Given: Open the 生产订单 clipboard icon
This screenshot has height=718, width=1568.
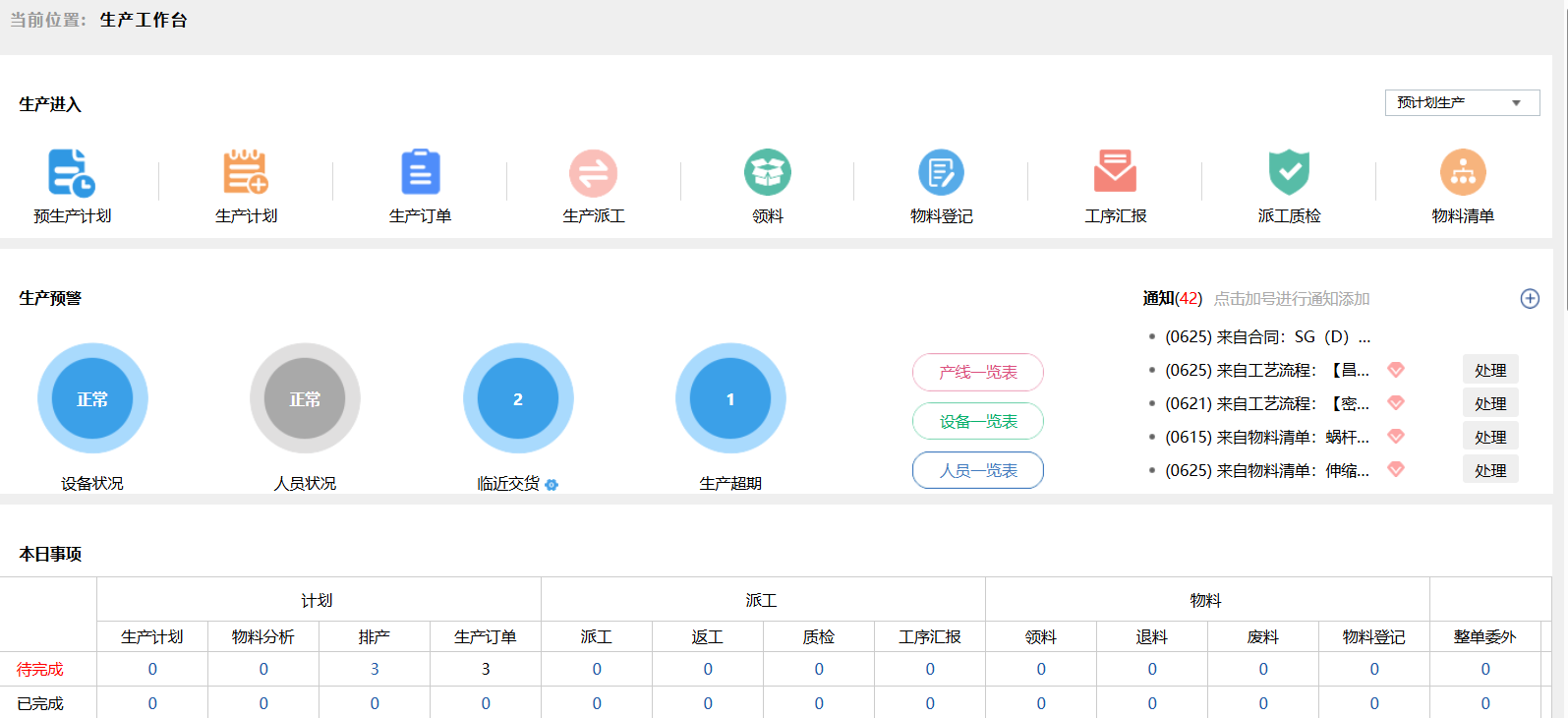Looking at the screenshot, I should pyautogui.click(x=421, y=173).
